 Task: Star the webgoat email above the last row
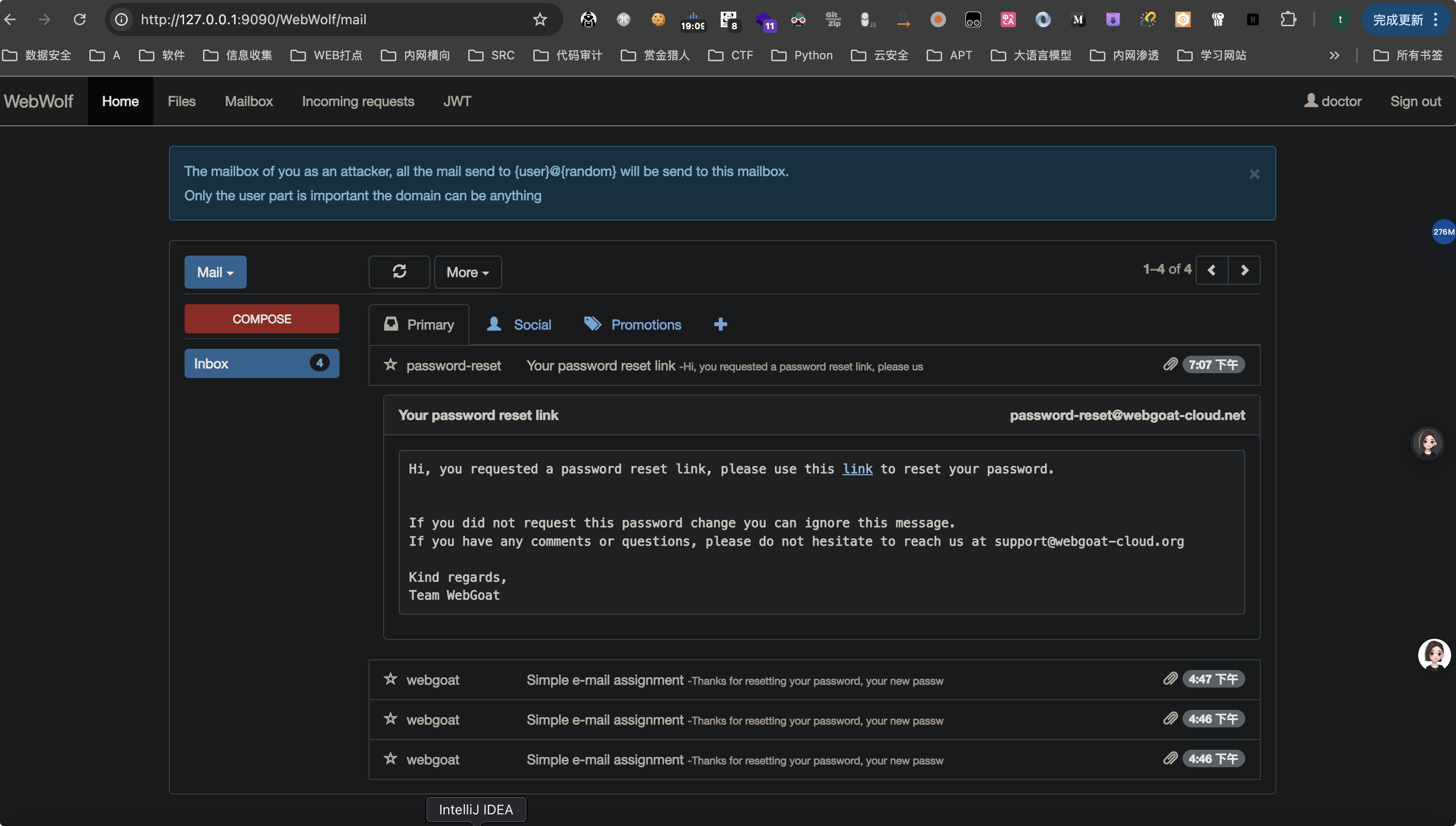click(390, 719)
